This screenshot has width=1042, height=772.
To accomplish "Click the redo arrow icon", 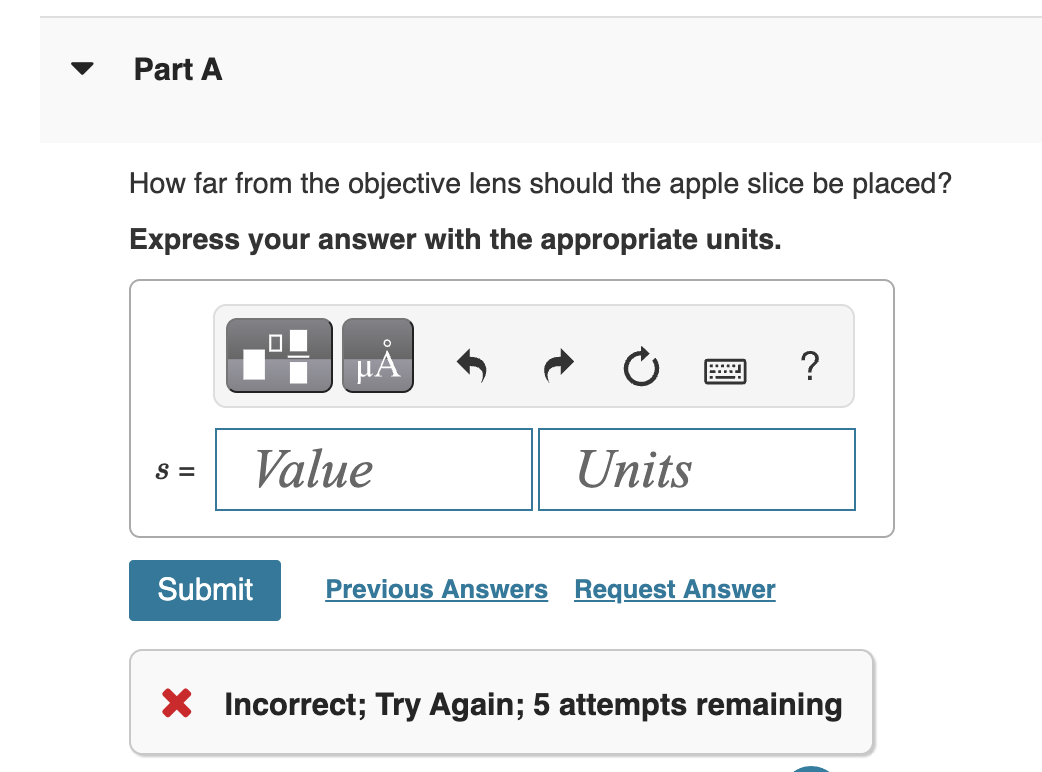I will [x=557, y=366].
